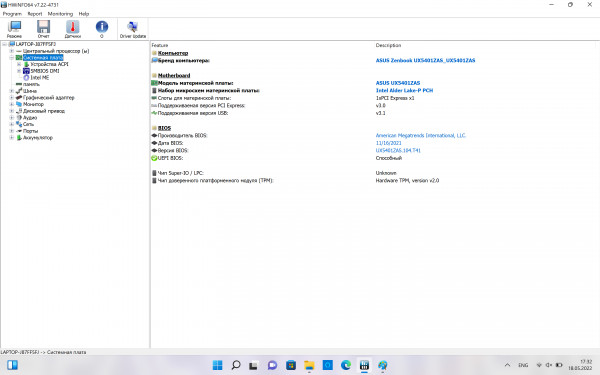Open the Windows Start button
600x375 pixels.
[217, 365]
